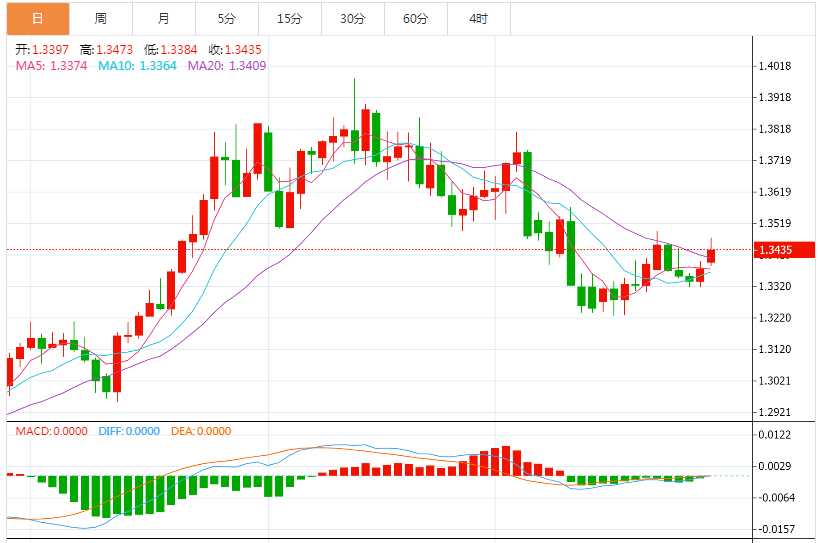Click the 1.3619 price axis label
This screenshot has height=543, width=818.
point(775,192)
